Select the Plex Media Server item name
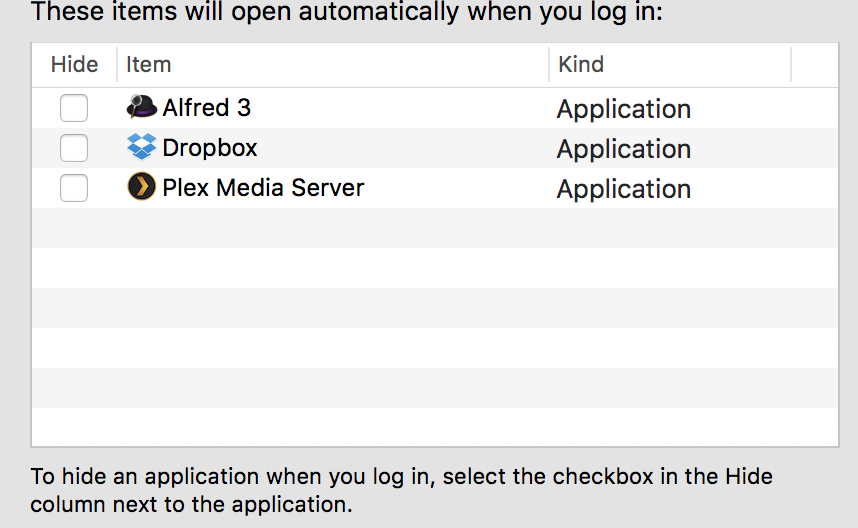This screenshot has width=858, height=528. pos(263,188)
